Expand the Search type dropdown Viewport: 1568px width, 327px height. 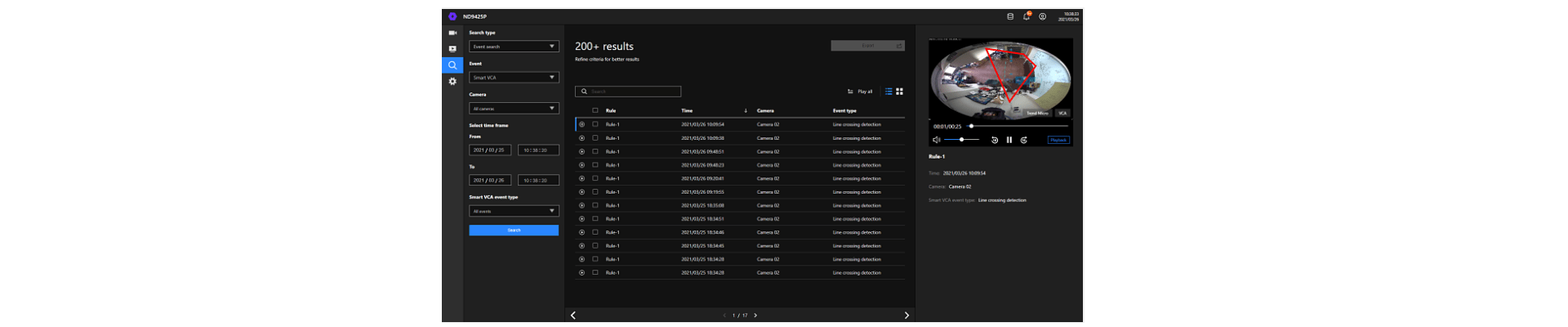(514, 47)
